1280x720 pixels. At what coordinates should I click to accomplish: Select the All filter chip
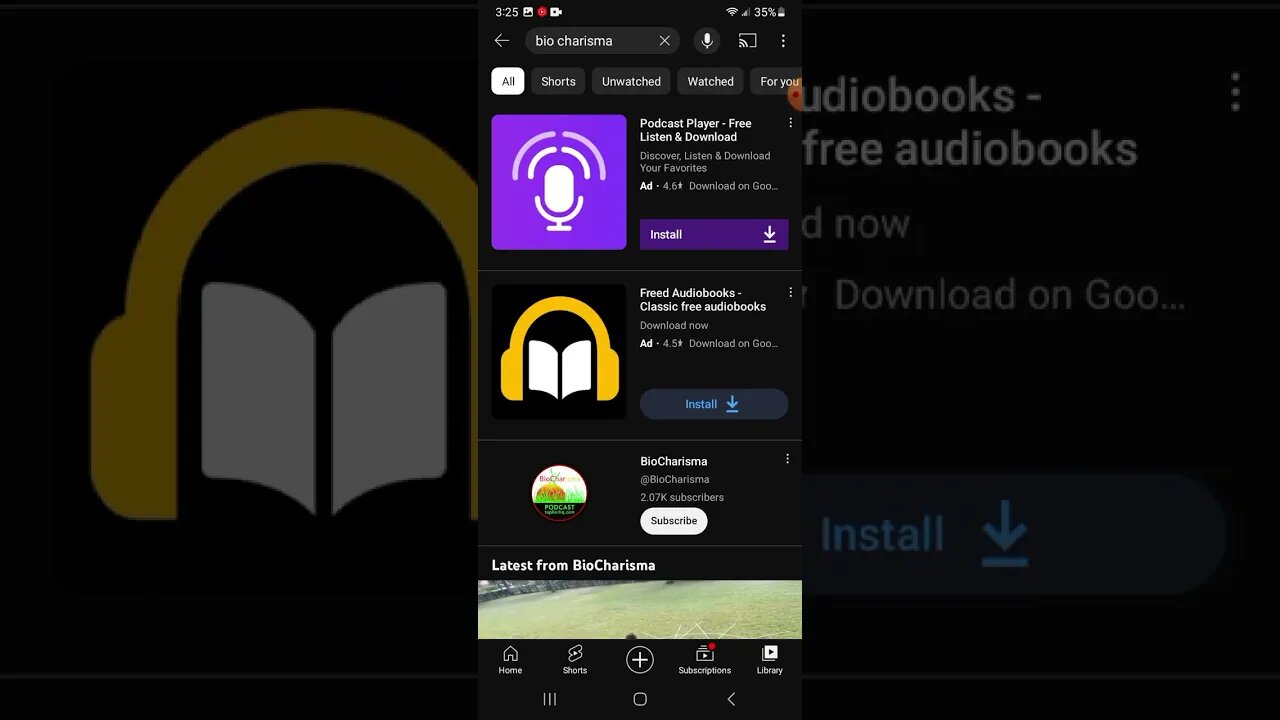pyautogui.click(x=508, y=81)
